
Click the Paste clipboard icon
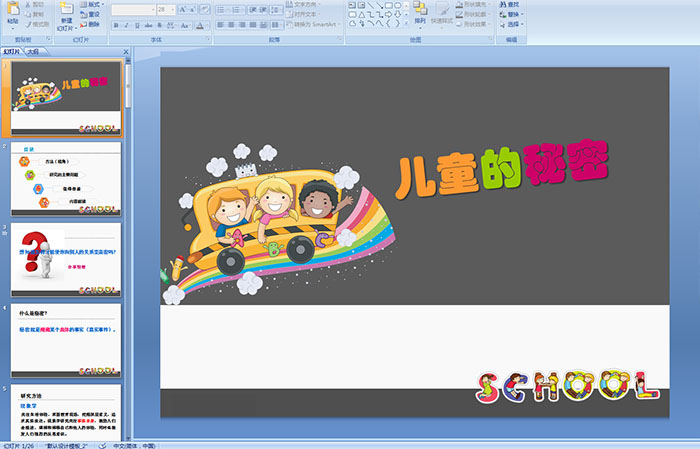(x=13, y=8)
